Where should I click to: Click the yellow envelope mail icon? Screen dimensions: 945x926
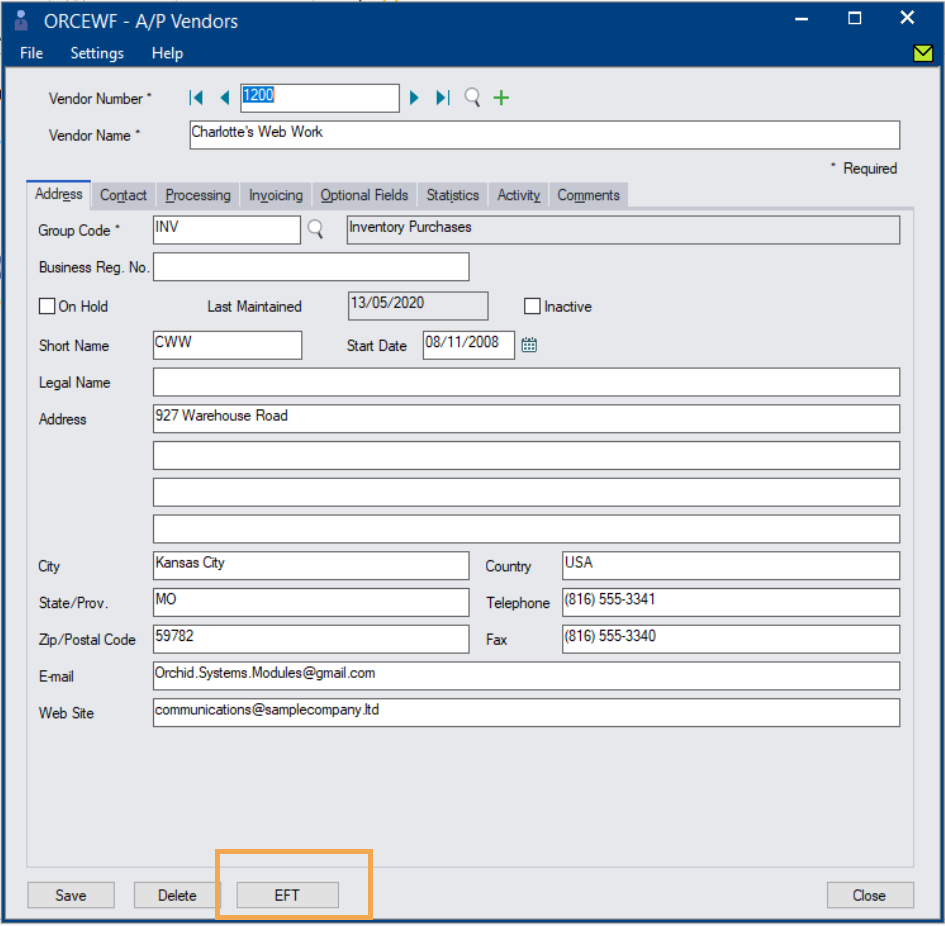[x=922, y=54]
